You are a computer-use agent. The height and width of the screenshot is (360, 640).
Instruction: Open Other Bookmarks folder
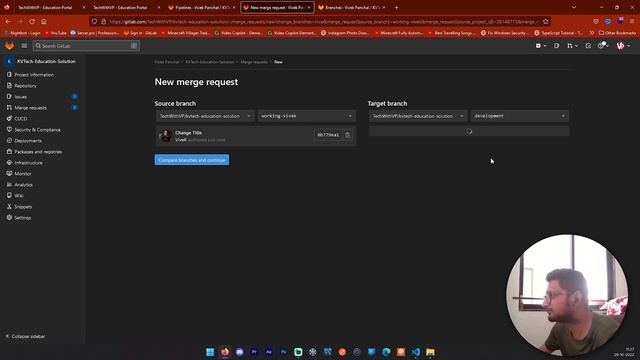coord(618,33)
